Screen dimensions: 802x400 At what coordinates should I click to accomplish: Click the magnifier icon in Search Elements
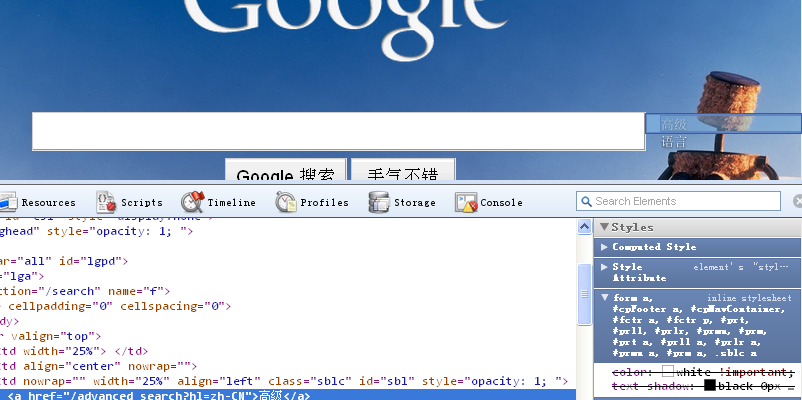click(x=586, y=202)
